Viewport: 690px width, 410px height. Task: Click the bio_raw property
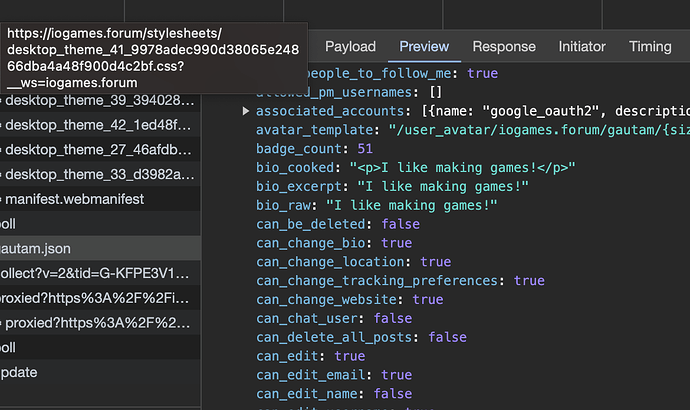click(x=377, y=205)
